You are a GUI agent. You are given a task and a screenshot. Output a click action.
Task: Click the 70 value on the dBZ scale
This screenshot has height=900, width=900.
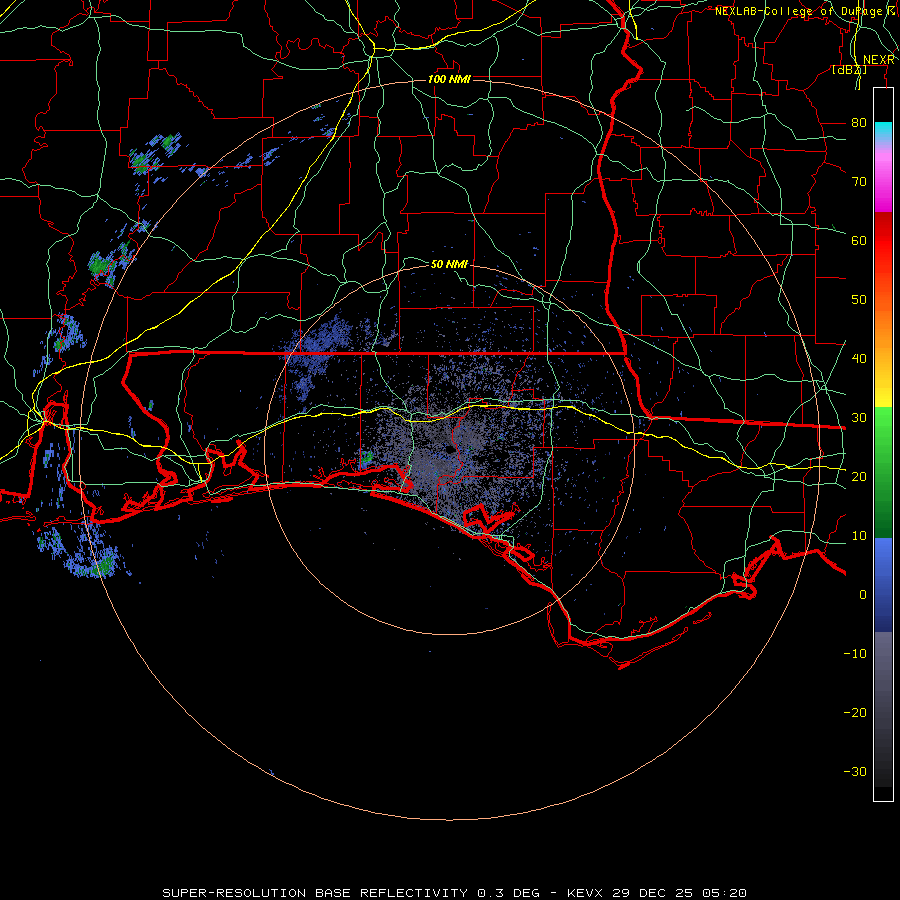click(x=859, y=182)
